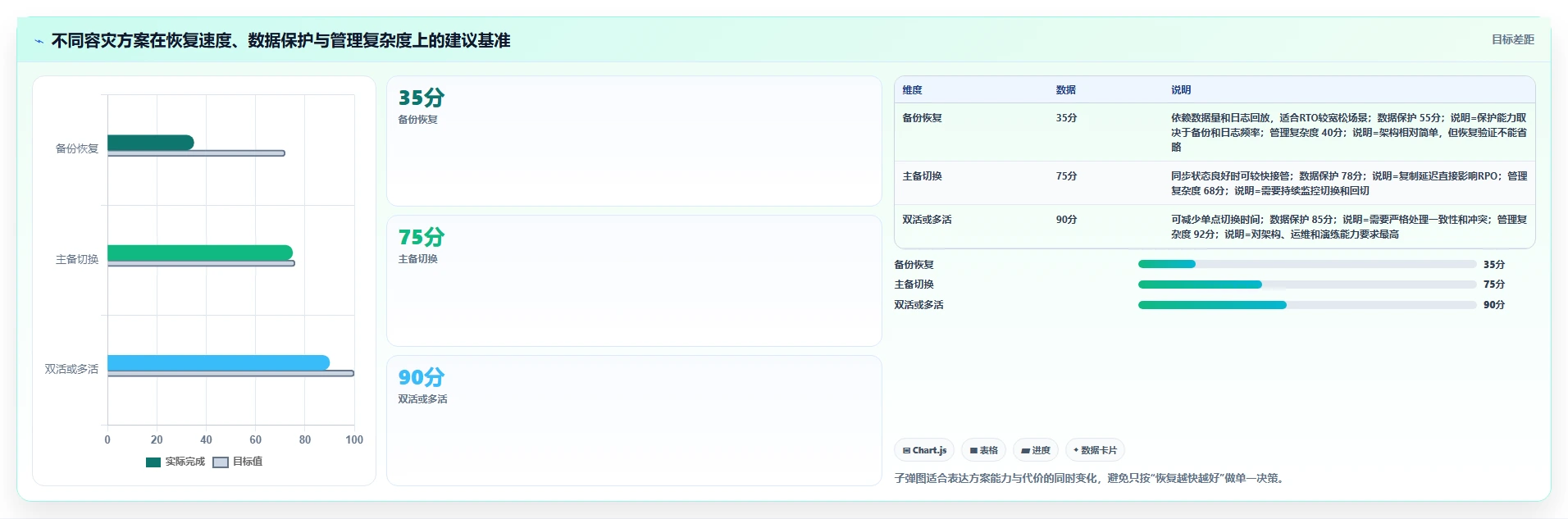1568x519 pixels.
Task: Click the 35分 value after the progress bar
Action: [x=1494, y=265]
